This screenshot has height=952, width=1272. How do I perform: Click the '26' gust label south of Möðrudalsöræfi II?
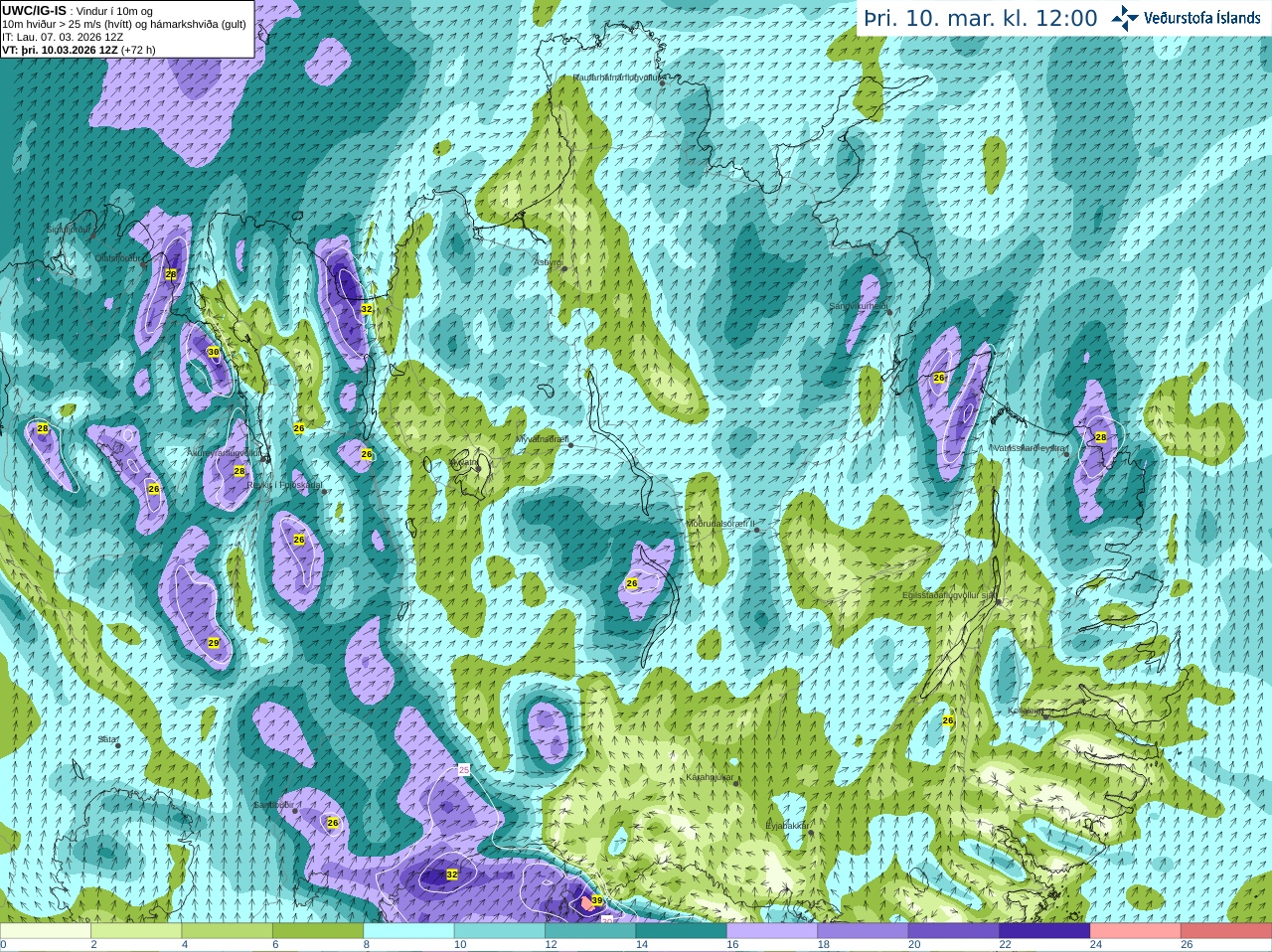(x=632, y=582)
